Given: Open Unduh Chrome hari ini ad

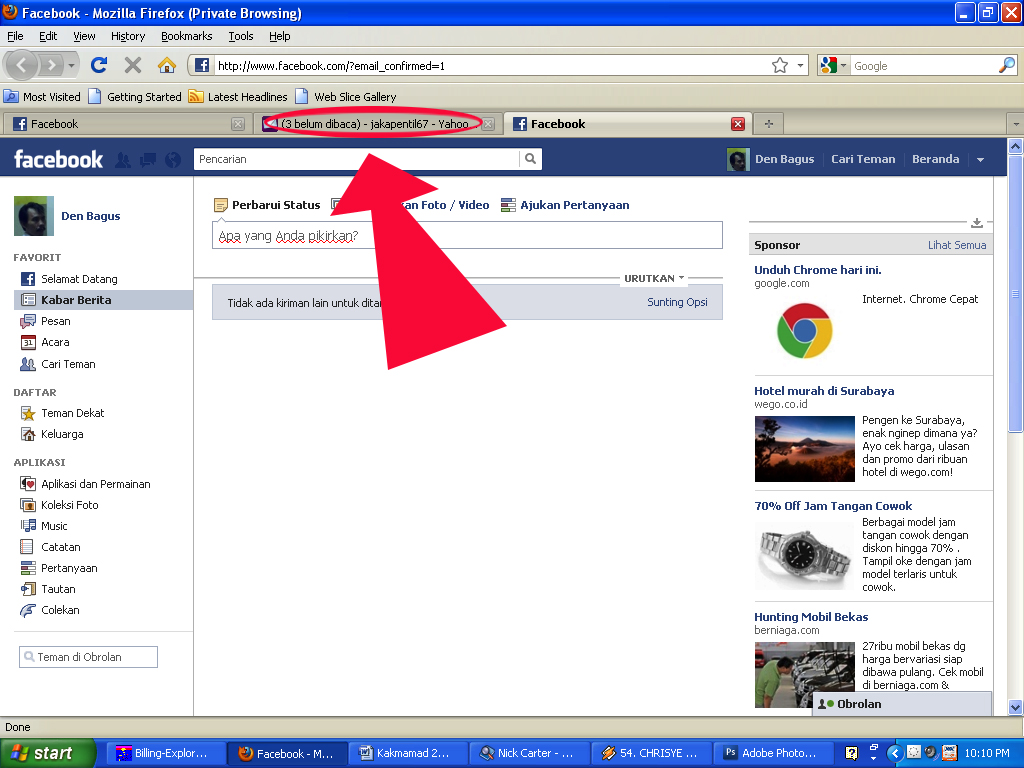Looking at the screenshot, I should [818, 270].
